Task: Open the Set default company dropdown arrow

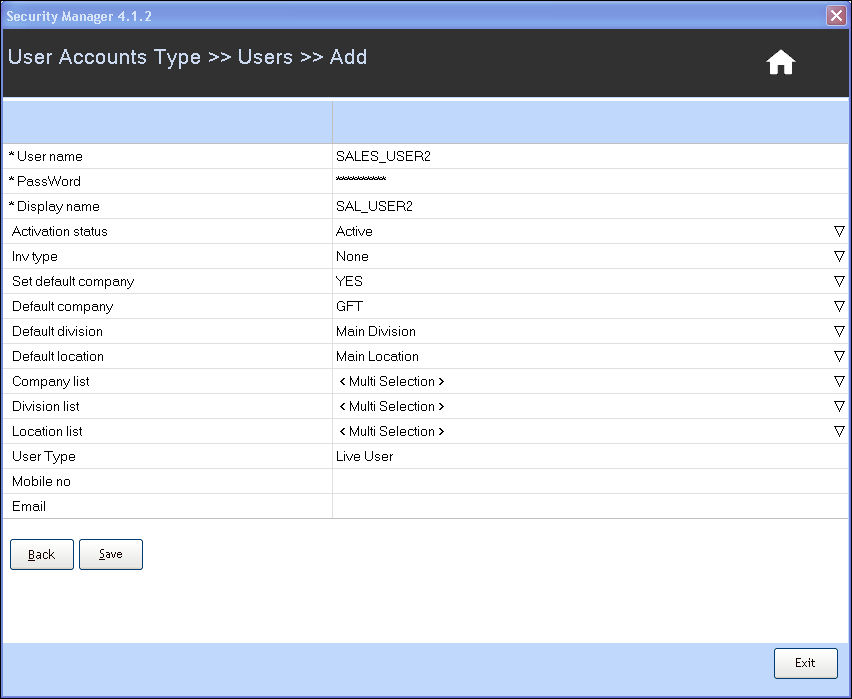Action: click(x=839, y=282)
